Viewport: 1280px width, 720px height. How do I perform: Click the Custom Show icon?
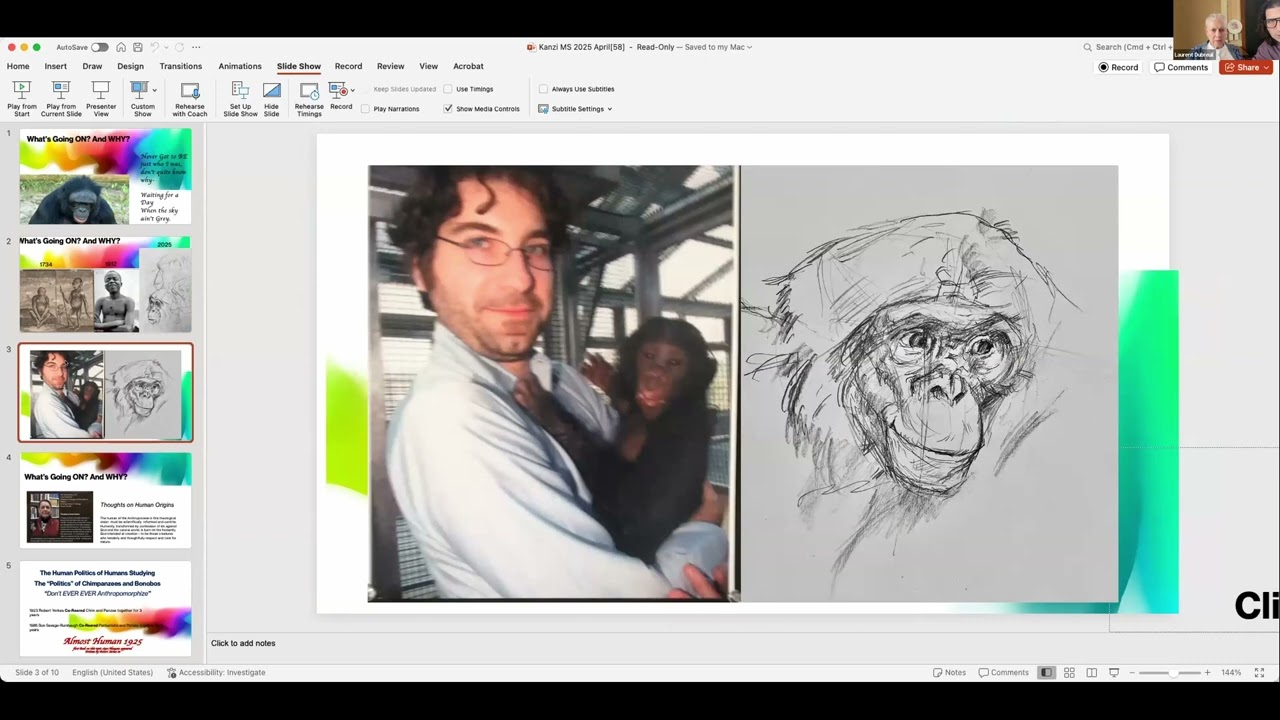[x=139, y=89]
